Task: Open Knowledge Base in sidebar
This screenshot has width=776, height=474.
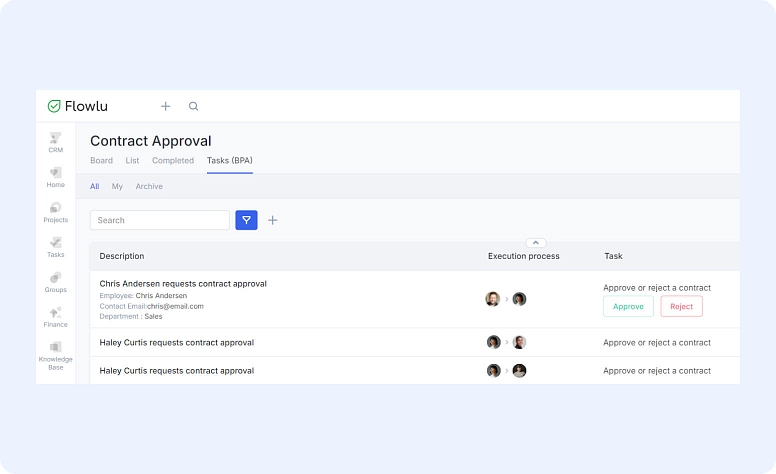Action: pyautogui.click(x=55, y=355)
